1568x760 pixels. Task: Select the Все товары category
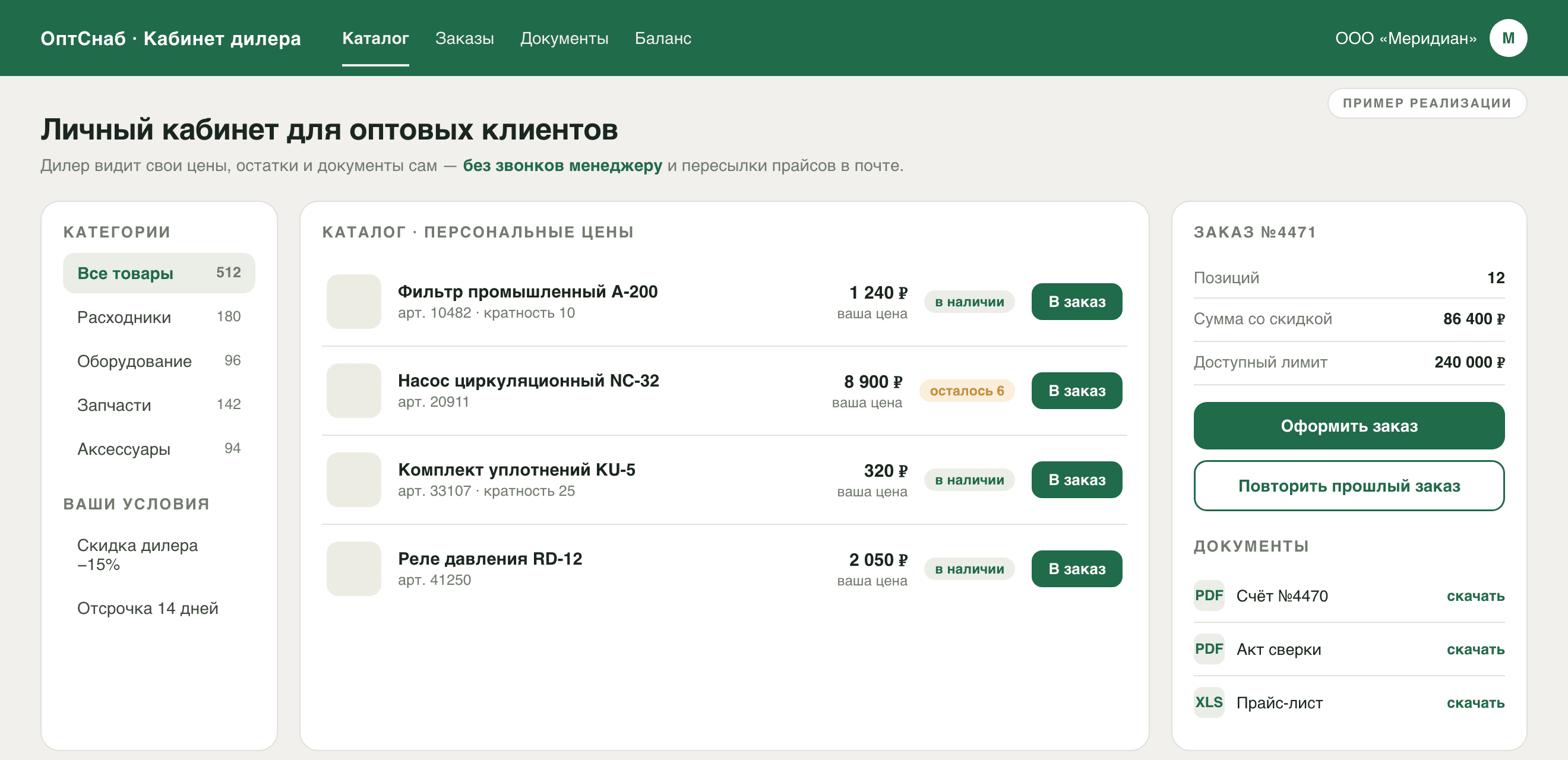click(x=159, y=273)
